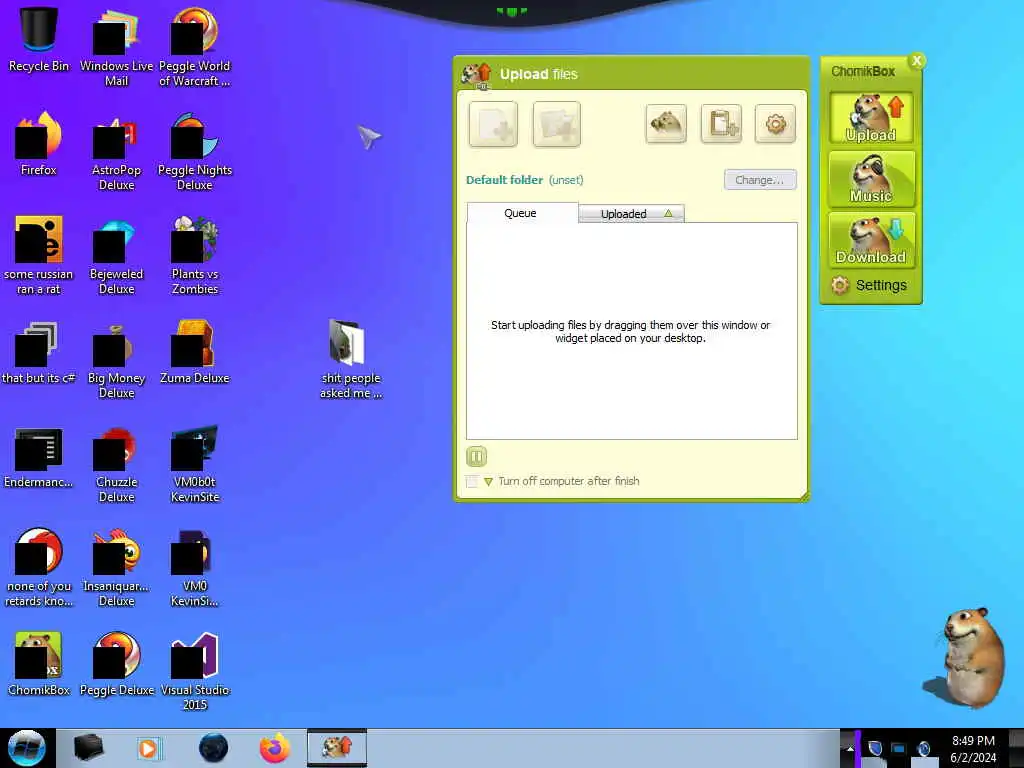Select the Chuzzle Deluxe desktop icon
Image resolution: width=1024 pixels, height=768 pixels.
click(x=116, y=464)
